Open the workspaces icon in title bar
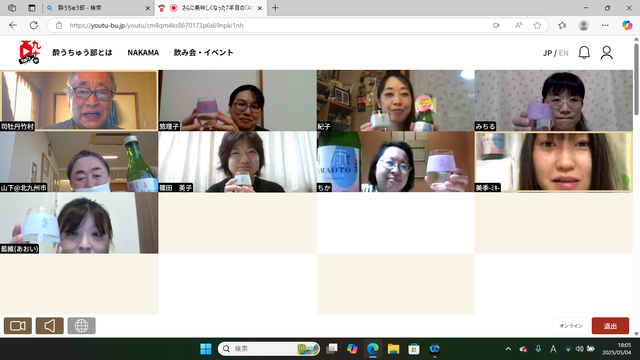 [x=12, y=8]
